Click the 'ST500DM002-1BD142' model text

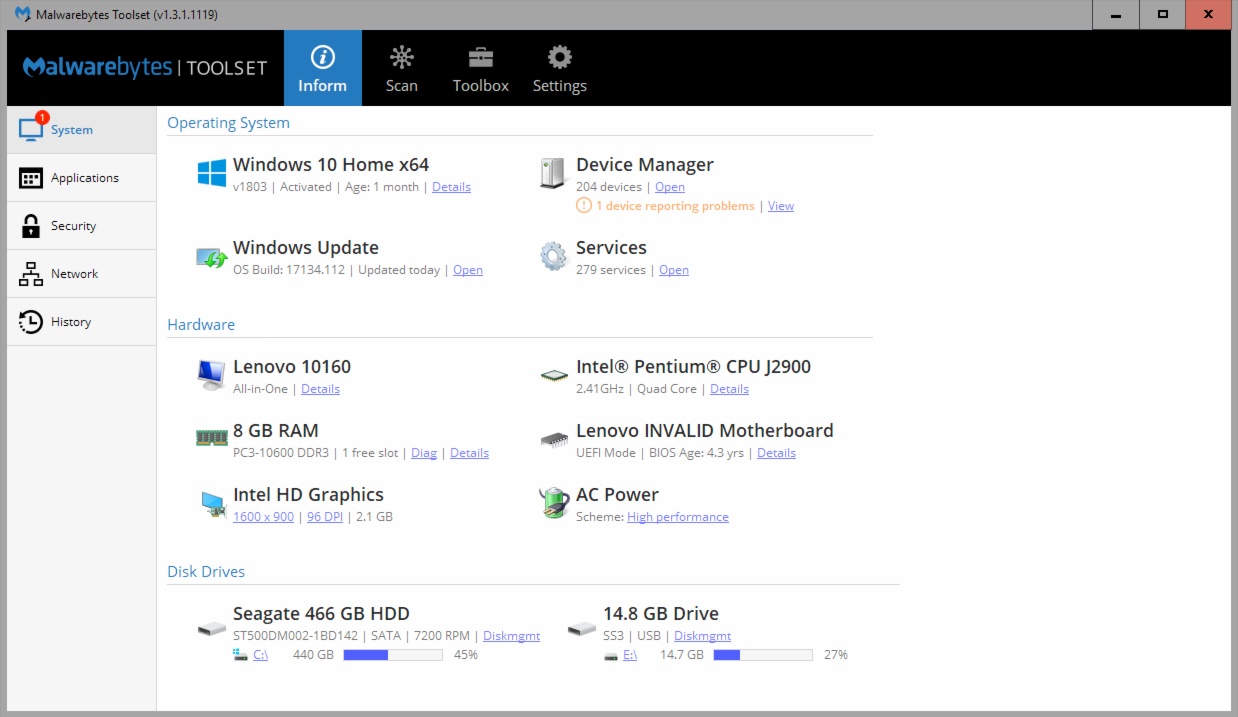tap(295, 636)
